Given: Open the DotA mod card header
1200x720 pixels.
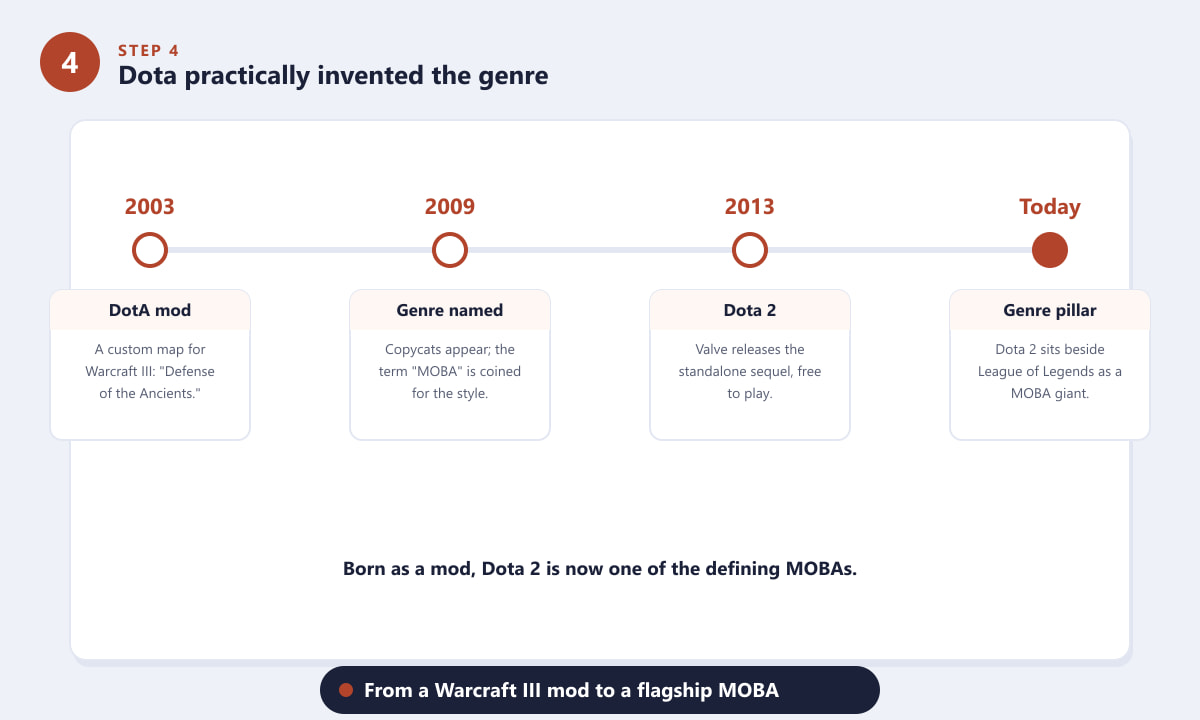Looking at the screenshot, I should (150, 310).
